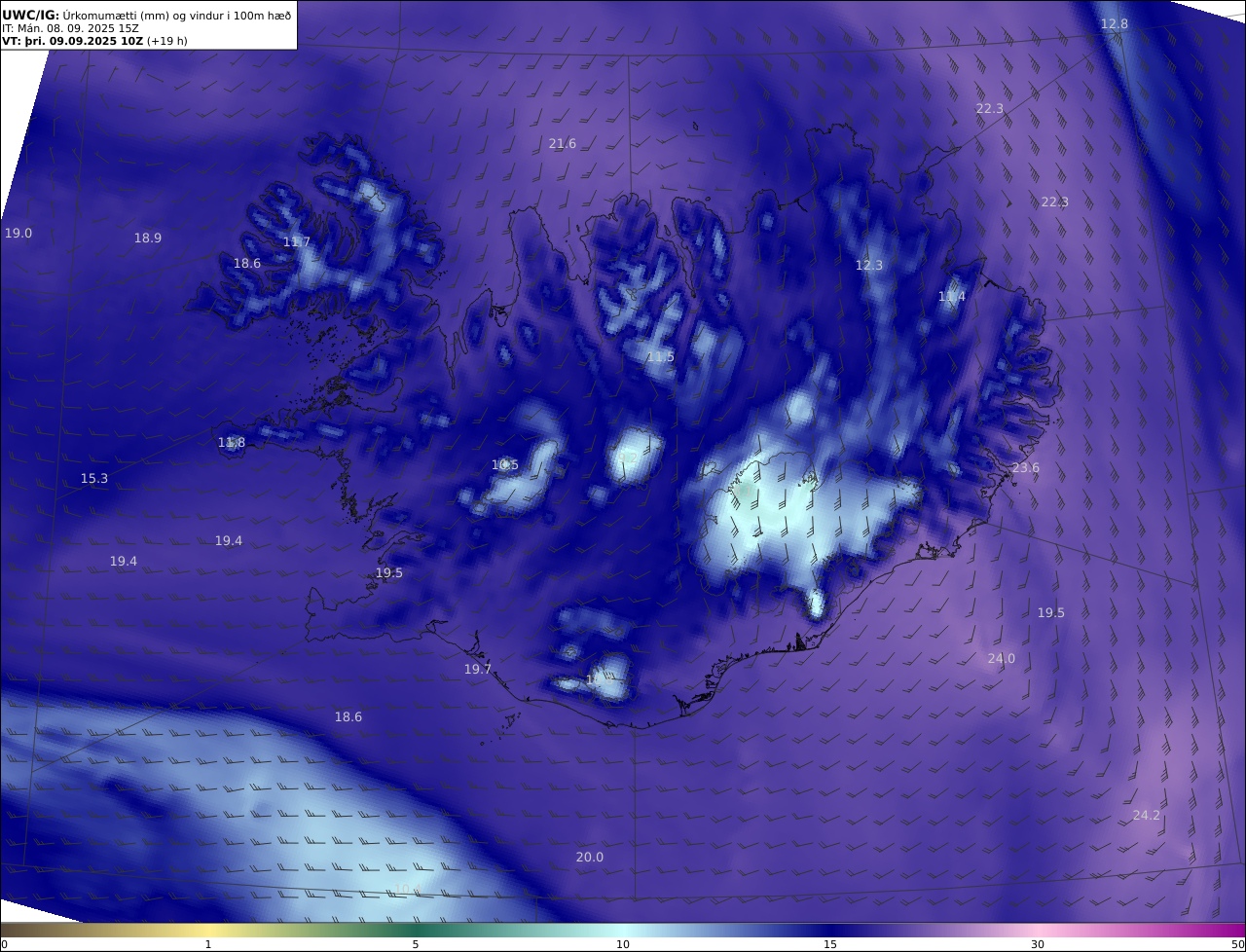Click the 24.0 value on the map
The image size is (1246, 952).
click(1002, 658)
